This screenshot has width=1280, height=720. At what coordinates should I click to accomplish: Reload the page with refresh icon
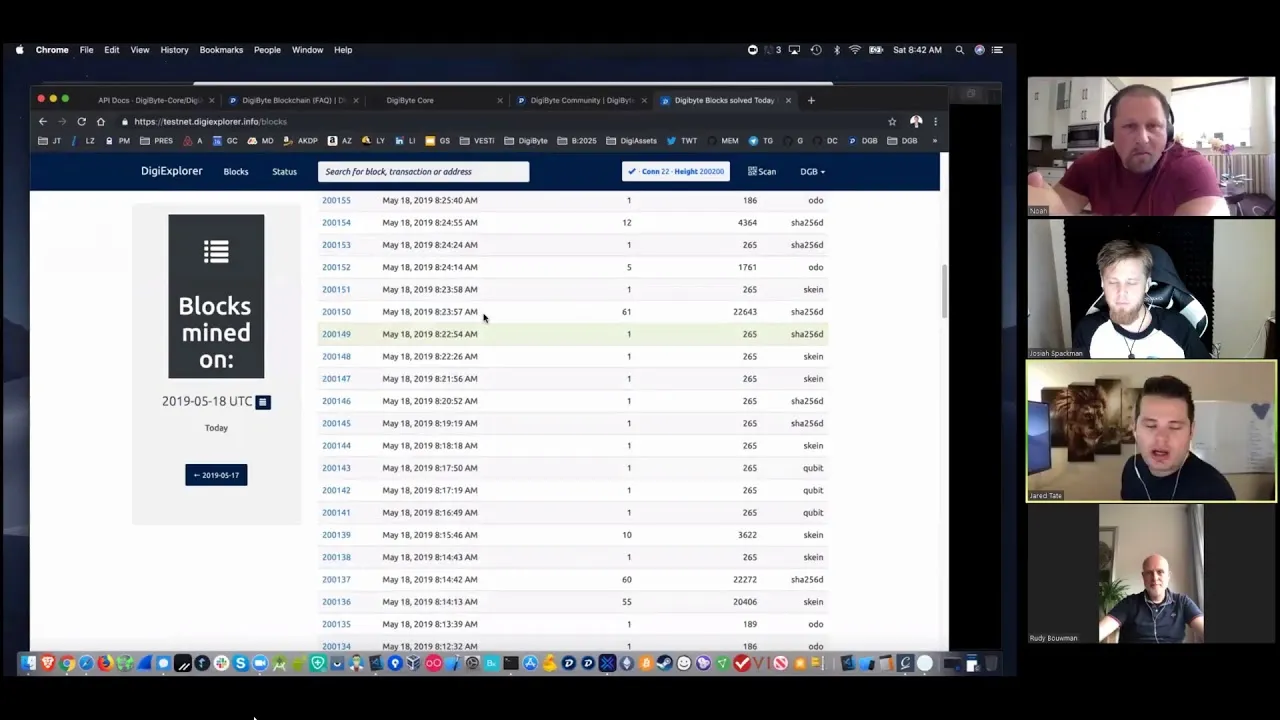[x=81, y=121]
